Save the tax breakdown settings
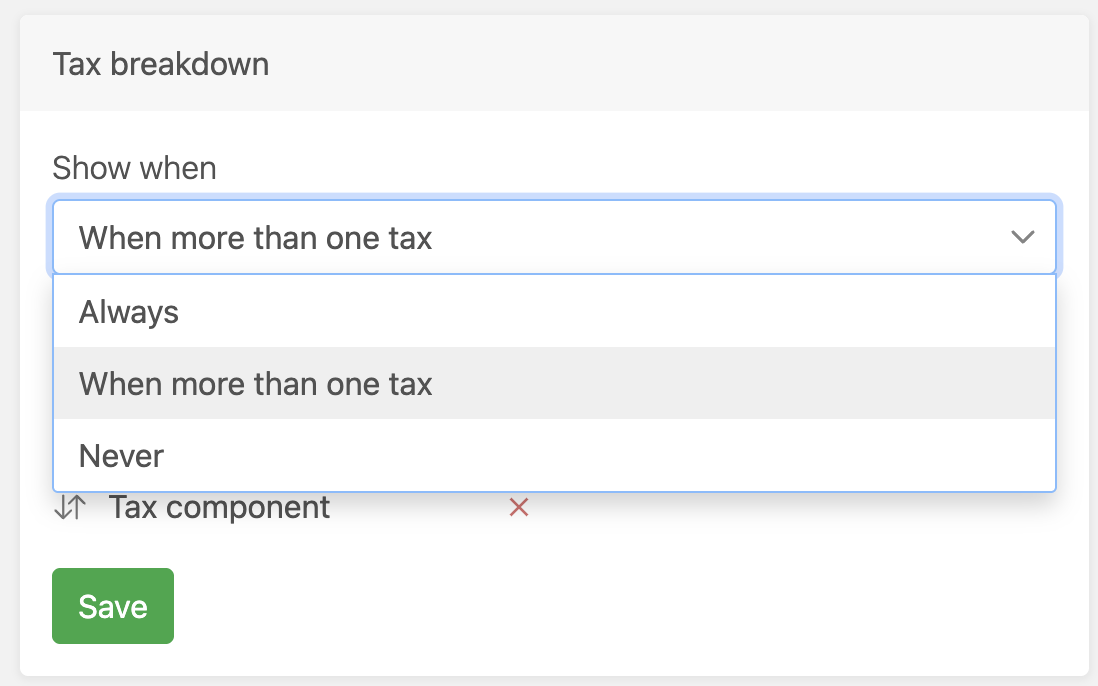Screen dimensions: 1098x686 pos(113,606)
